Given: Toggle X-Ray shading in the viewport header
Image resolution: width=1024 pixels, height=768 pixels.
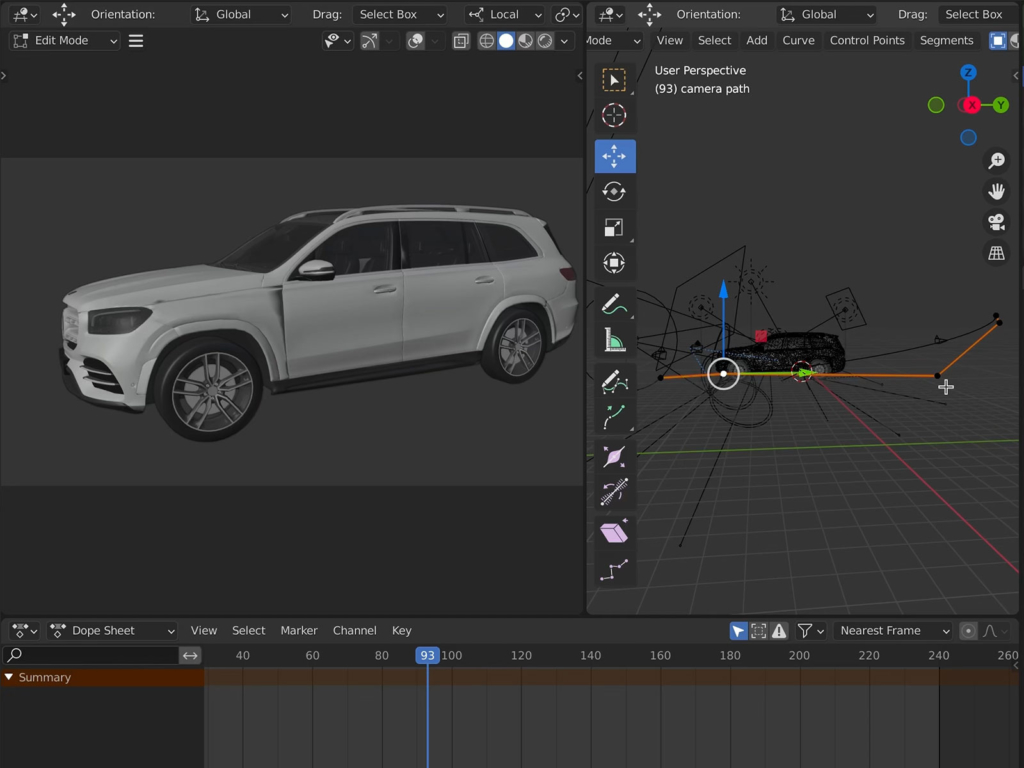Looking at the screenshot, I should [461, 40].
